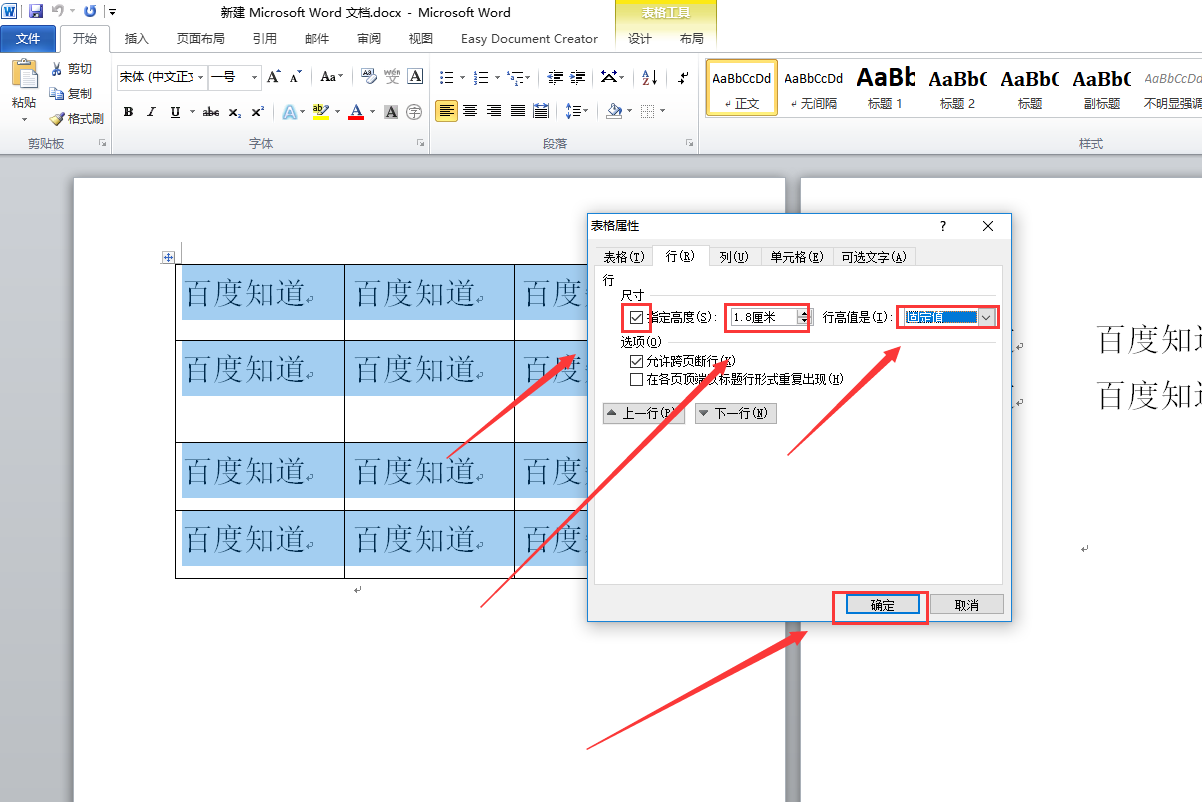Image resolution: width=1202 pixels, height=802 pixels.
Task: Switch to the References (引用) tab
Action: point(265,39)
